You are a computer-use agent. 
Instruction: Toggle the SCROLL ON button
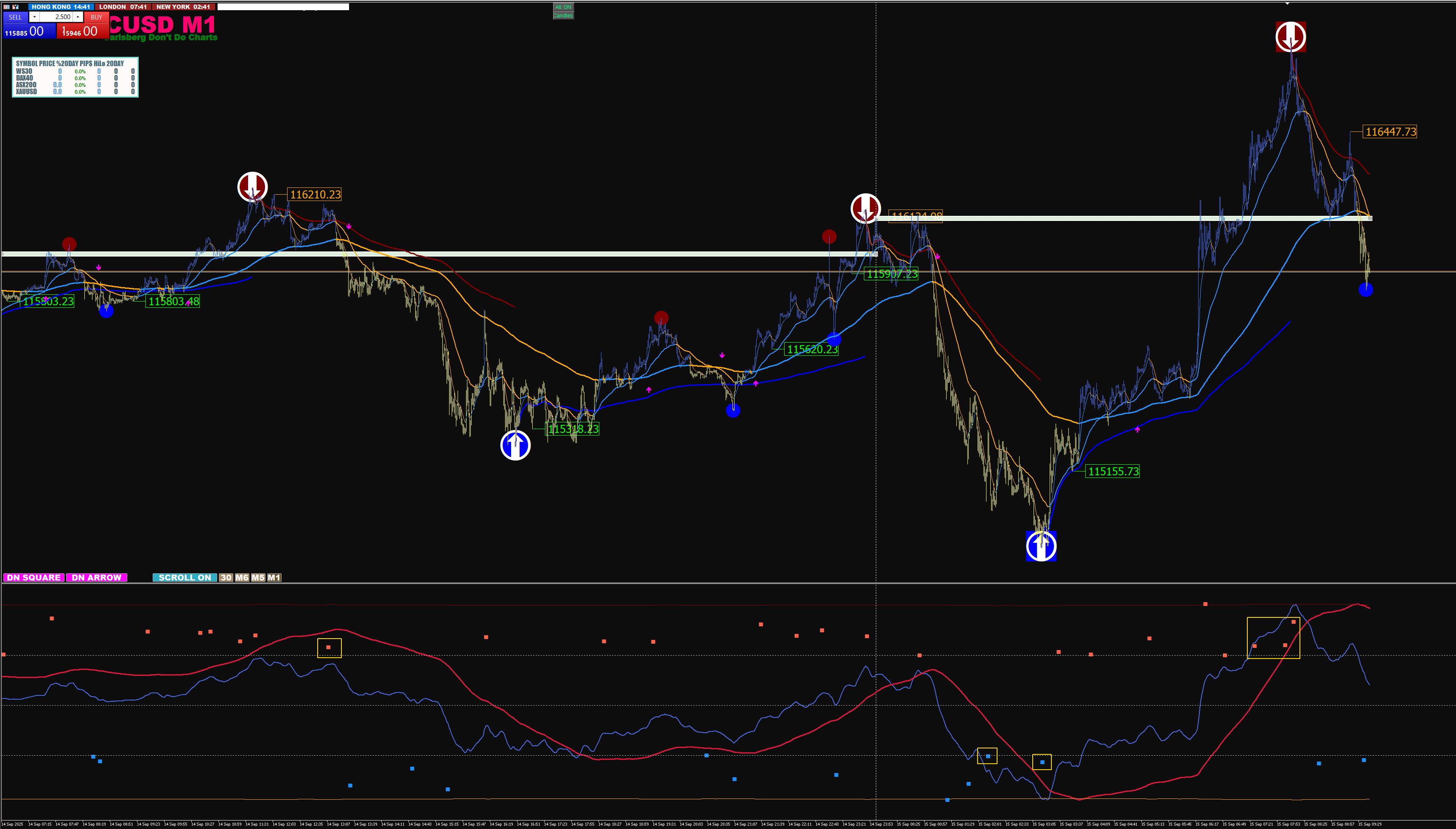pyautogui.click(x=184, y=578)
